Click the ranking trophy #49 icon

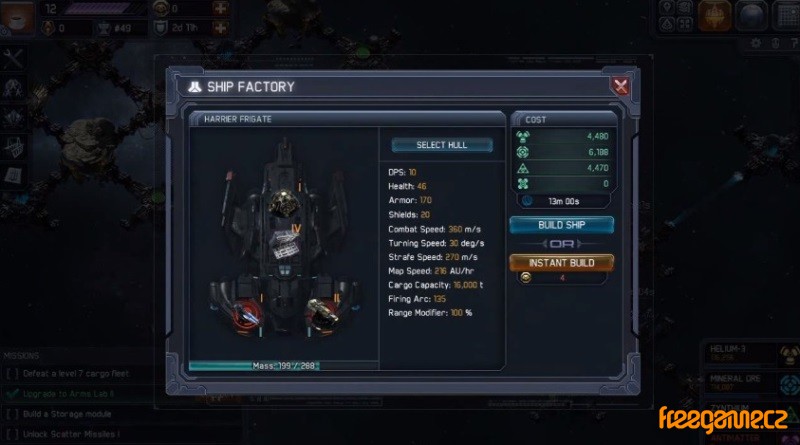click(104, 28)
